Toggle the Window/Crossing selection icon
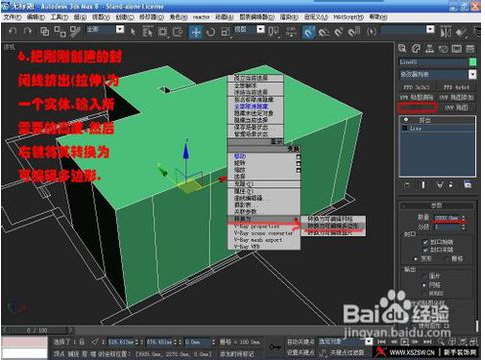 point(178,32)
